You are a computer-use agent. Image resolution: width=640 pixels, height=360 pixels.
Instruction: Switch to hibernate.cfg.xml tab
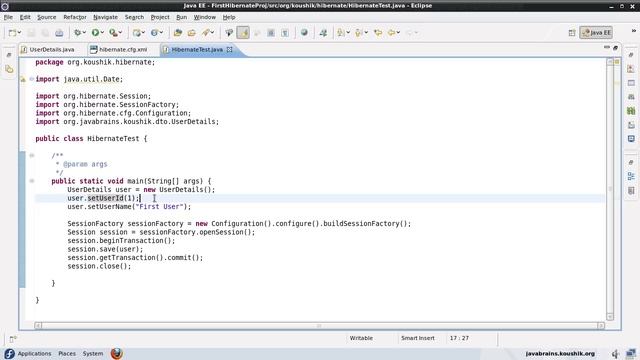(x=123, y=49)
